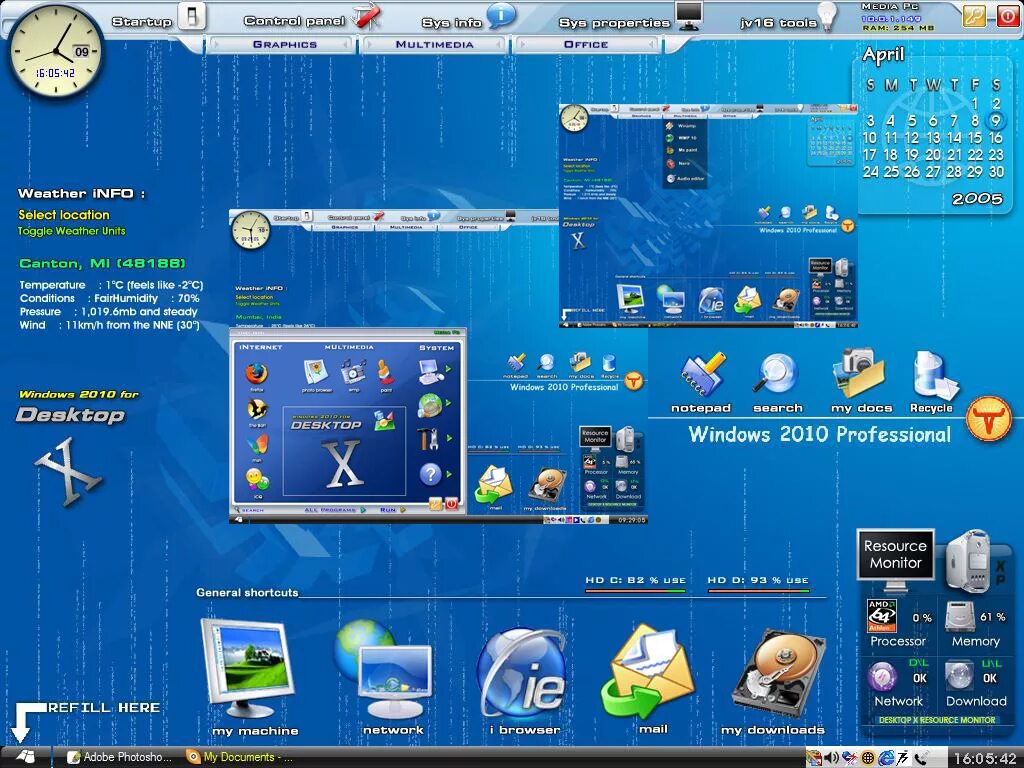This screenshot has width=1024, height=768.
Task: Click paint icon in start menu preview
Action: tap(385, 372)
